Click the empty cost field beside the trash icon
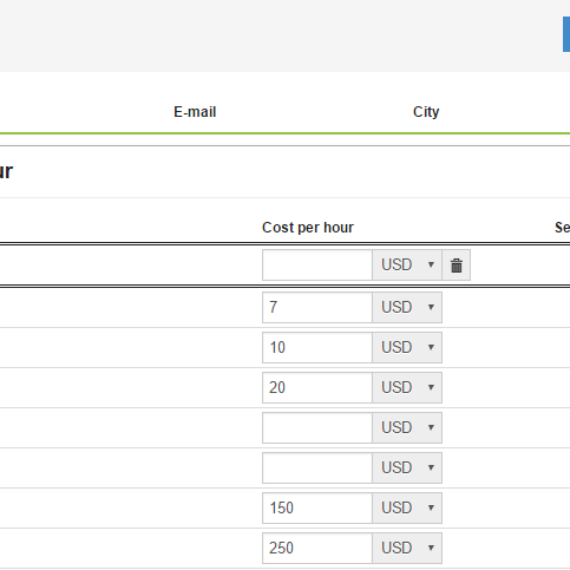The image size is (570, 570). click(317, 265)
